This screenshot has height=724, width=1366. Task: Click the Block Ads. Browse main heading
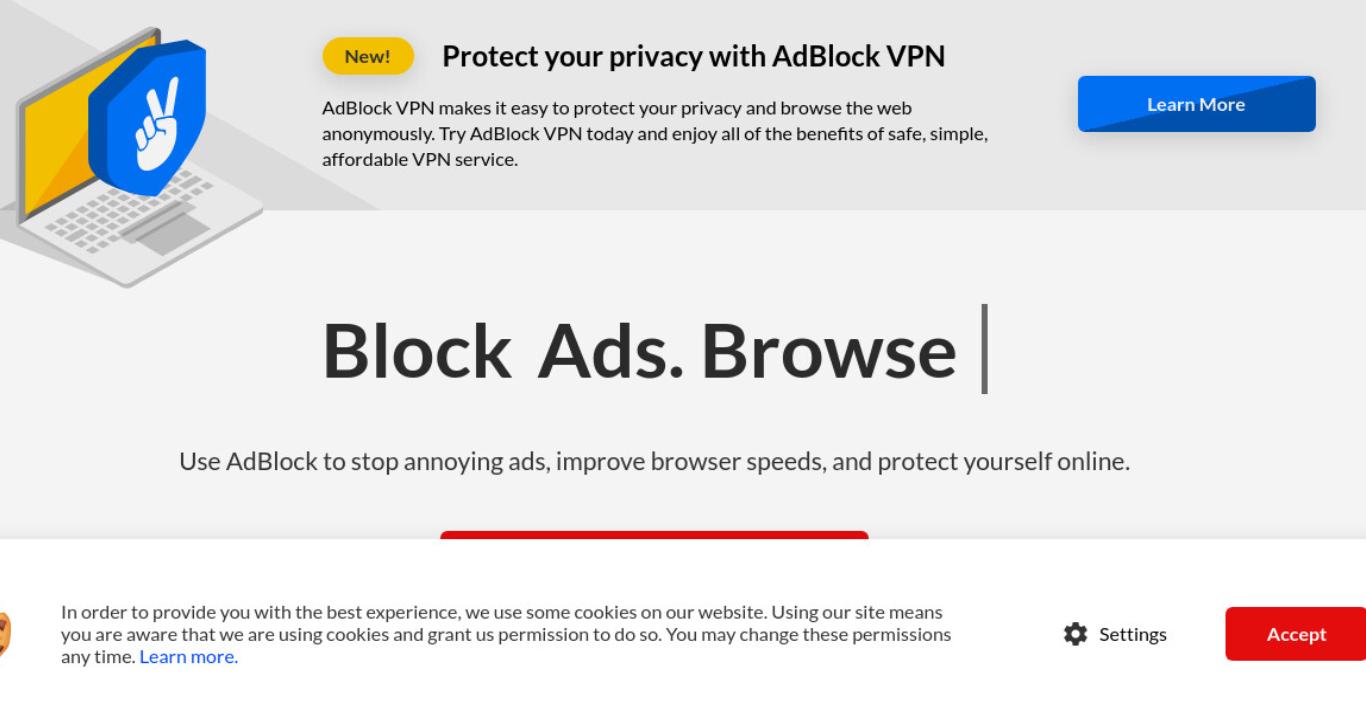(639, 351)
